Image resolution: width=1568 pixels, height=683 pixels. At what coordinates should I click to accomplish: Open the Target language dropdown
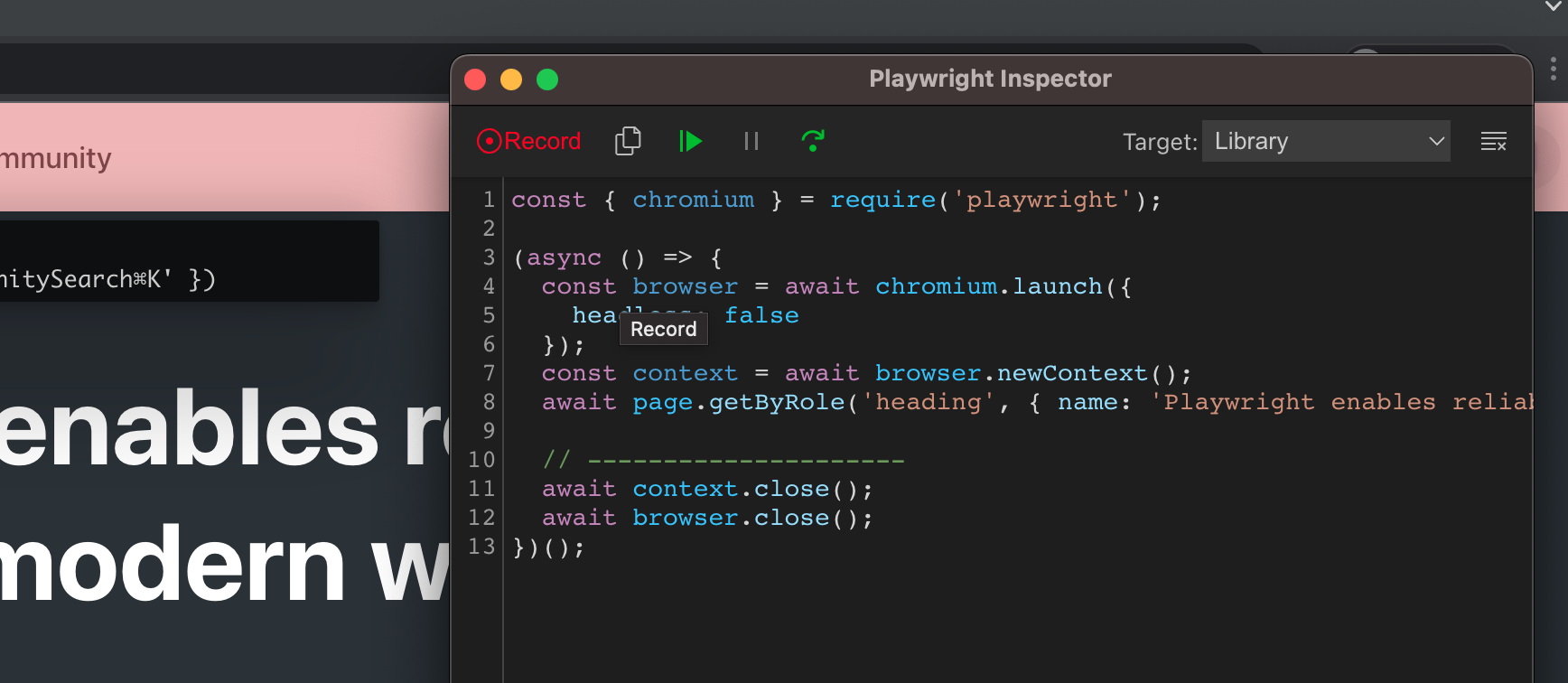point(1326,141)
